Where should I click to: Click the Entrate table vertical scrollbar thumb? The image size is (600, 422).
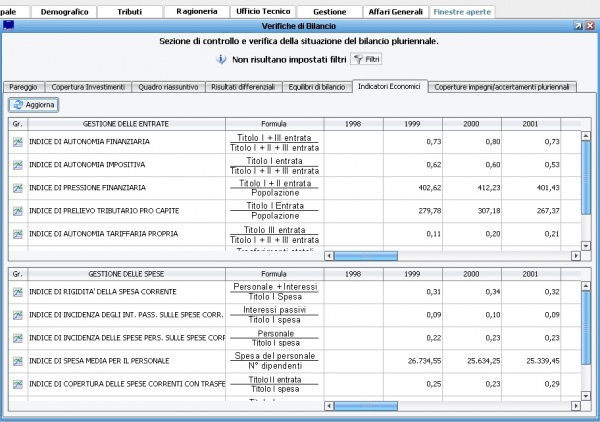click(586, 178)
